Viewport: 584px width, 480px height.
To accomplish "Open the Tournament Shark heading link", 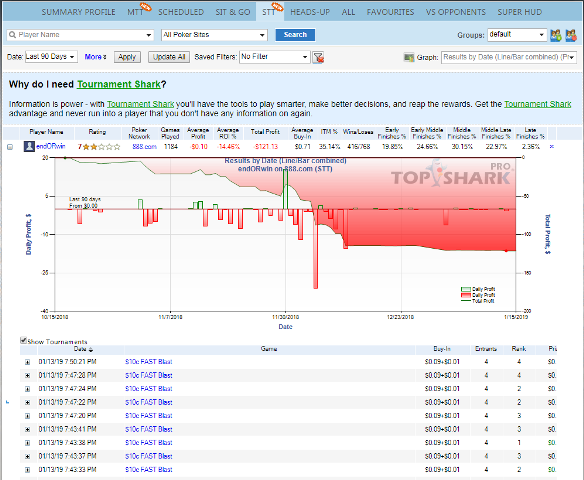I will tap(118, 85).
